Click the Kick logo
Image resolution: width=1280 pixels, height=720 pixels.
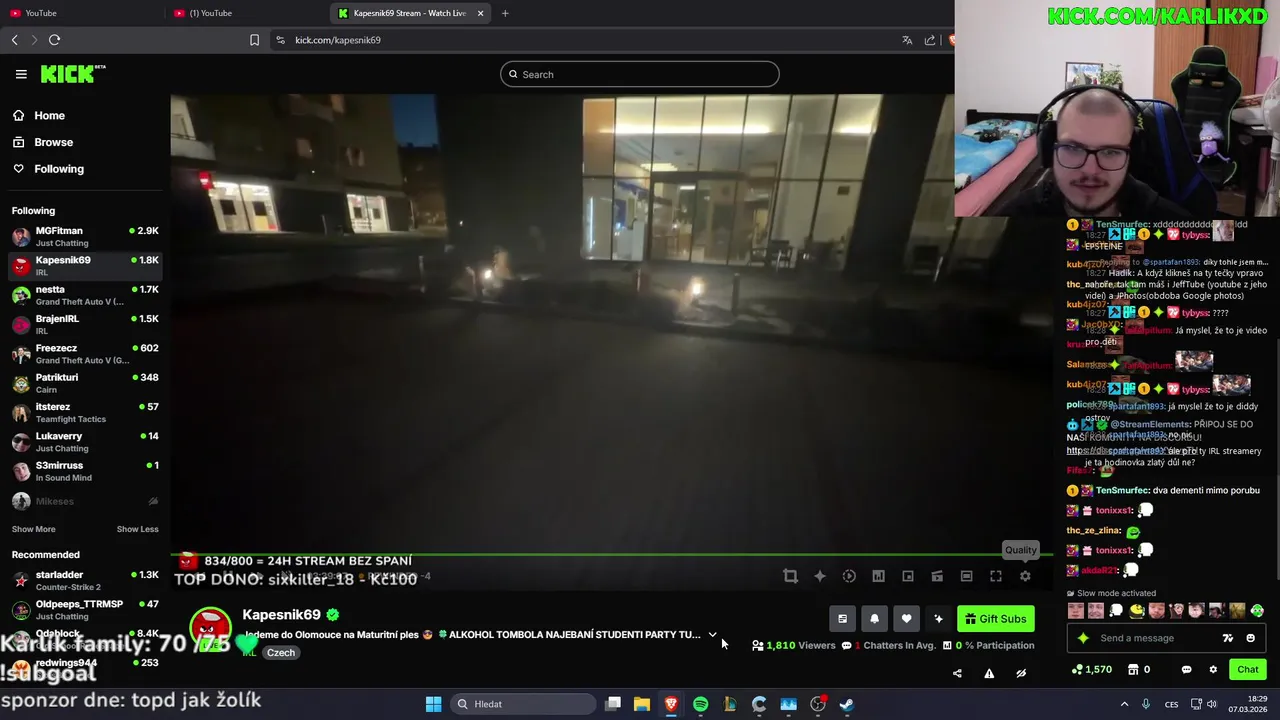click(72, 74)
